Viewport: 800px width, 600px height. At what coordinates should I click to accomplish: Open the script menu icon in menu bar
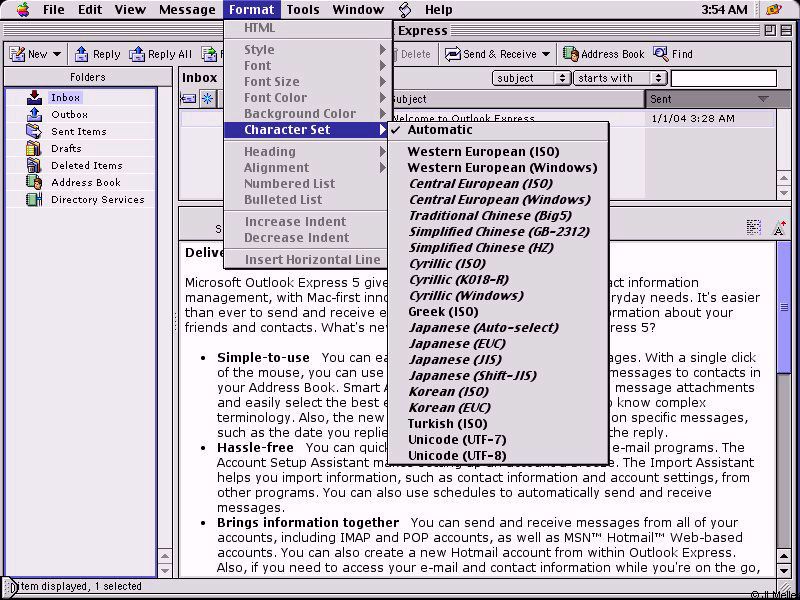point(405,9)
